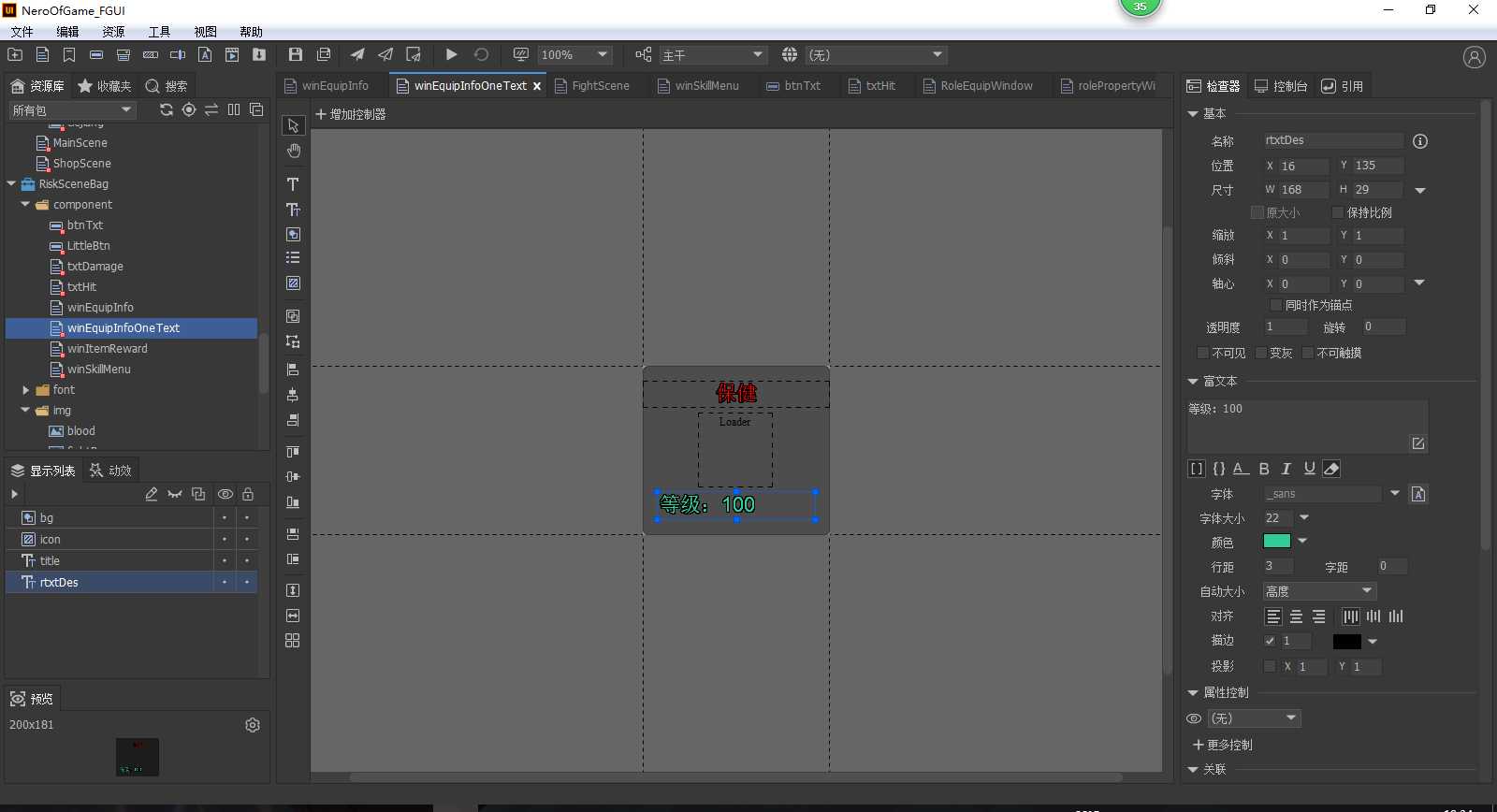Collapse the 基本 section

(x=1193, y=114)
